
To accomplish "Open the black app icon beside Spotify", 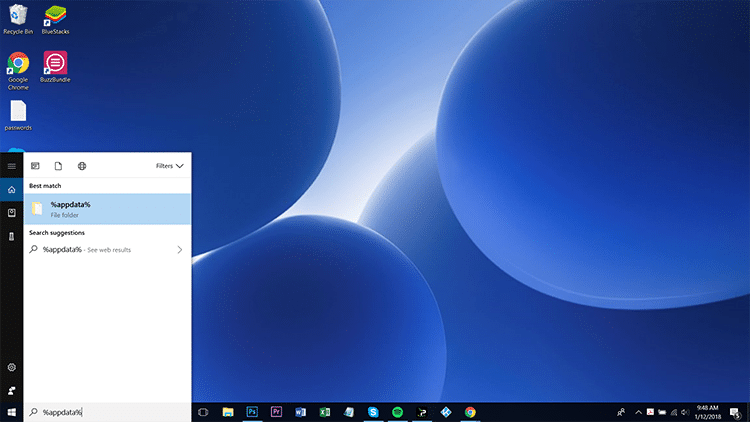I will (x=422, y=412).
